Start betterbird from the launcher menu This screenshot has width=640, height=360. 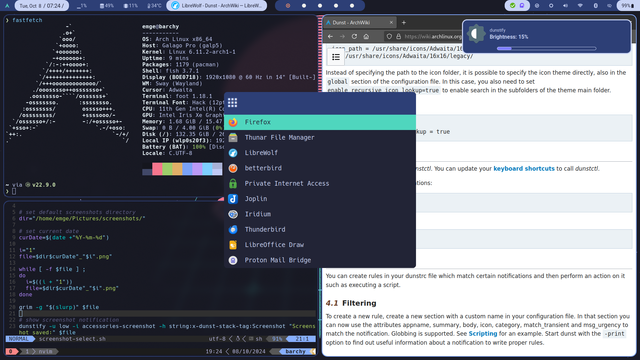(320, 168)
